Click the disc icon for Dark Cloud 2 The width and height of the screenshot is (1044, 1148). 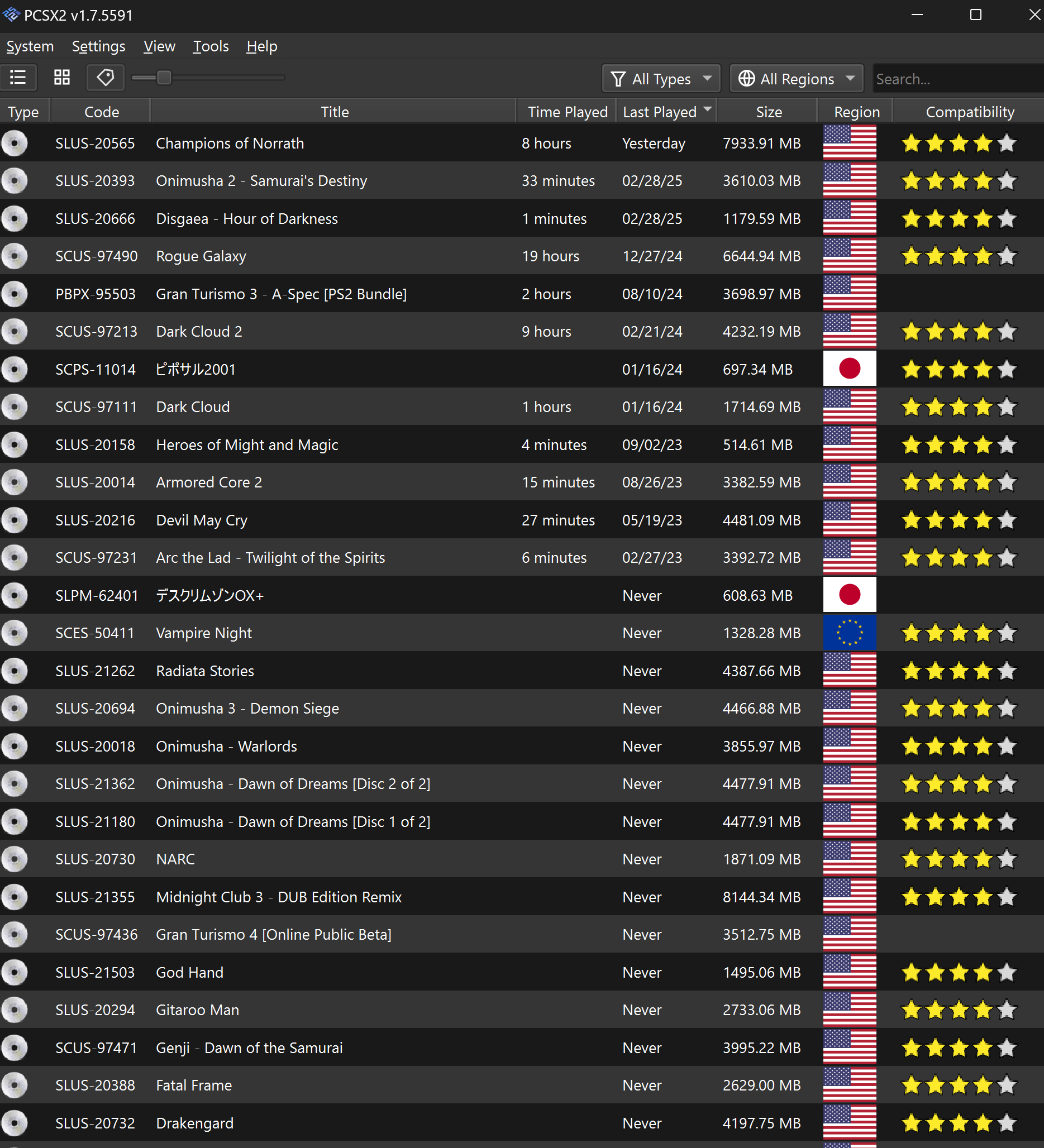point(14,332)
